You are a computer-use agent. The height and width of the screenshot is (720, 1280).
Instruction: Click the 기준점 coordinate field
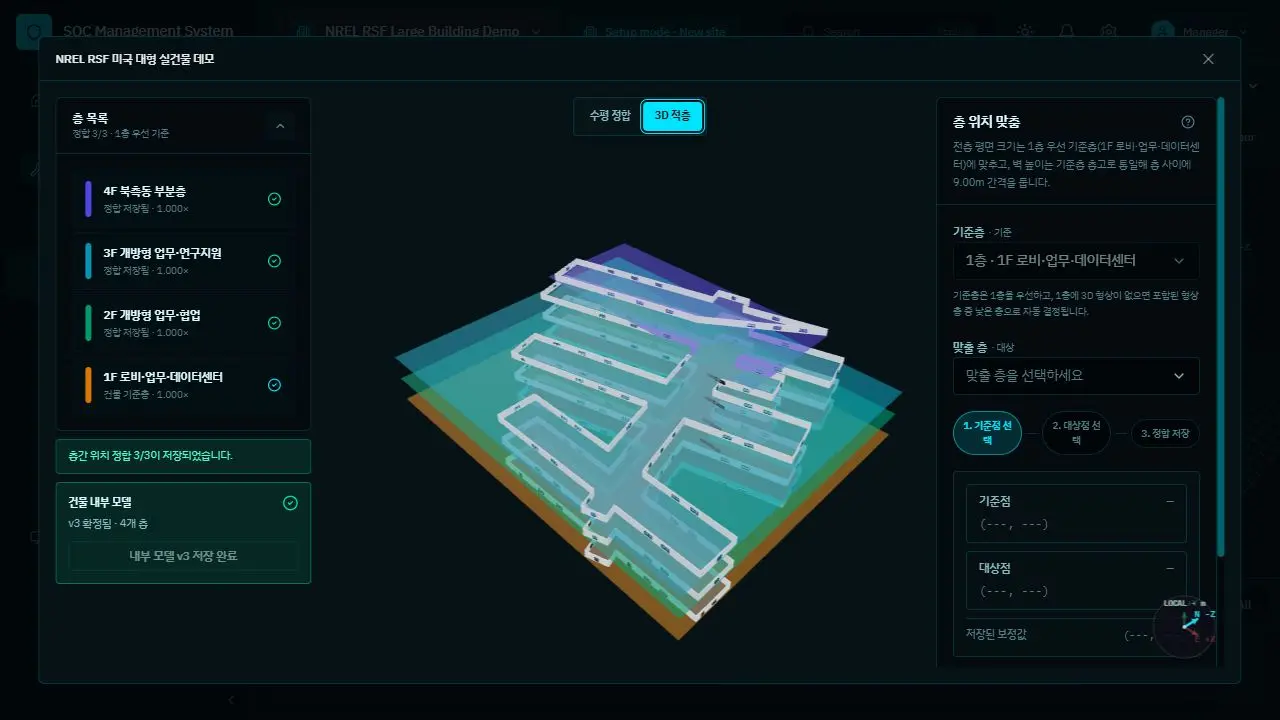tap(1076, 513)
